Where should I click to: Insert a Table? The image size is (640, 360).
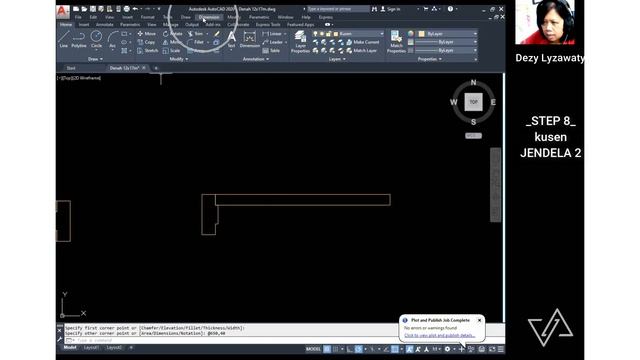(271, 51)
